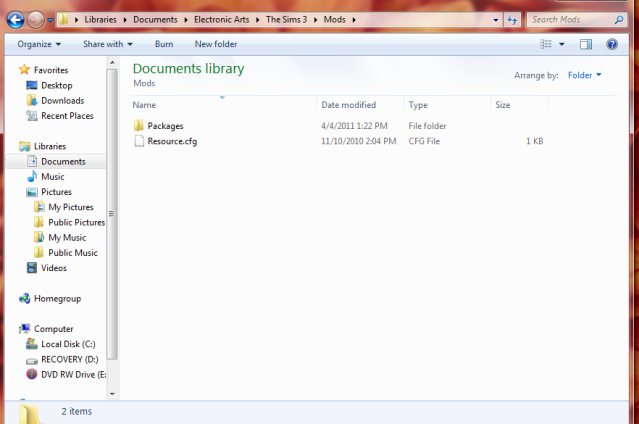Screen dimensions: 639x424
Task: Open the Share with menu
Action: [x=108, y=44]
